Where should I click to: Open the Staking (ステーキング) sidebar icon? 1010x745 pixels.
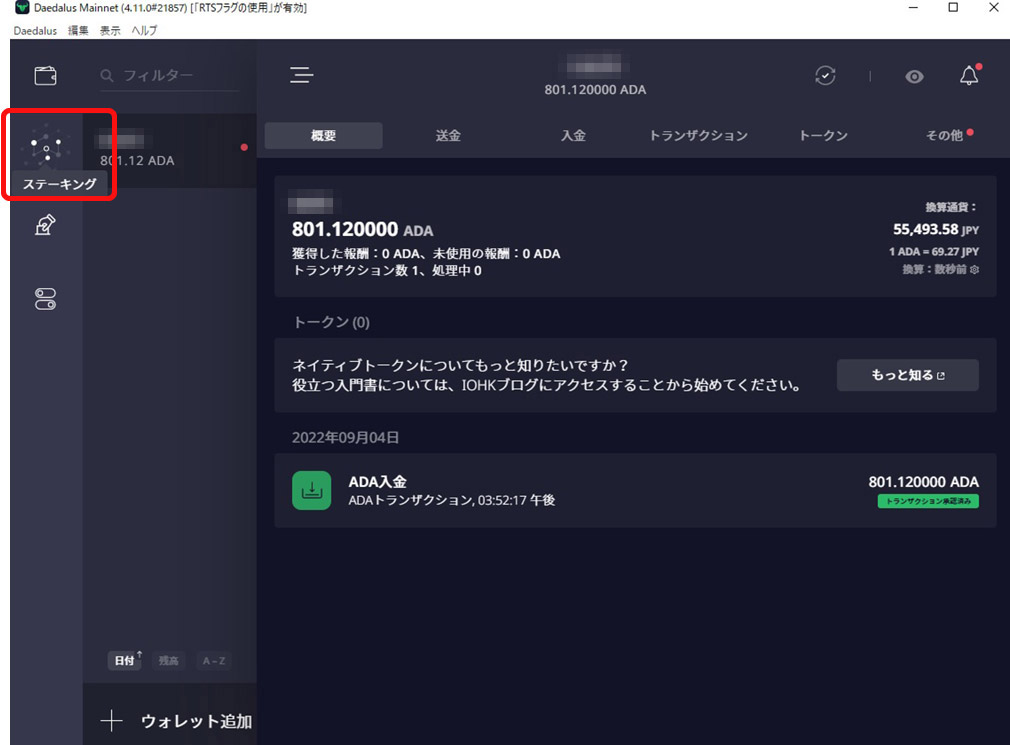pos(46,149)
